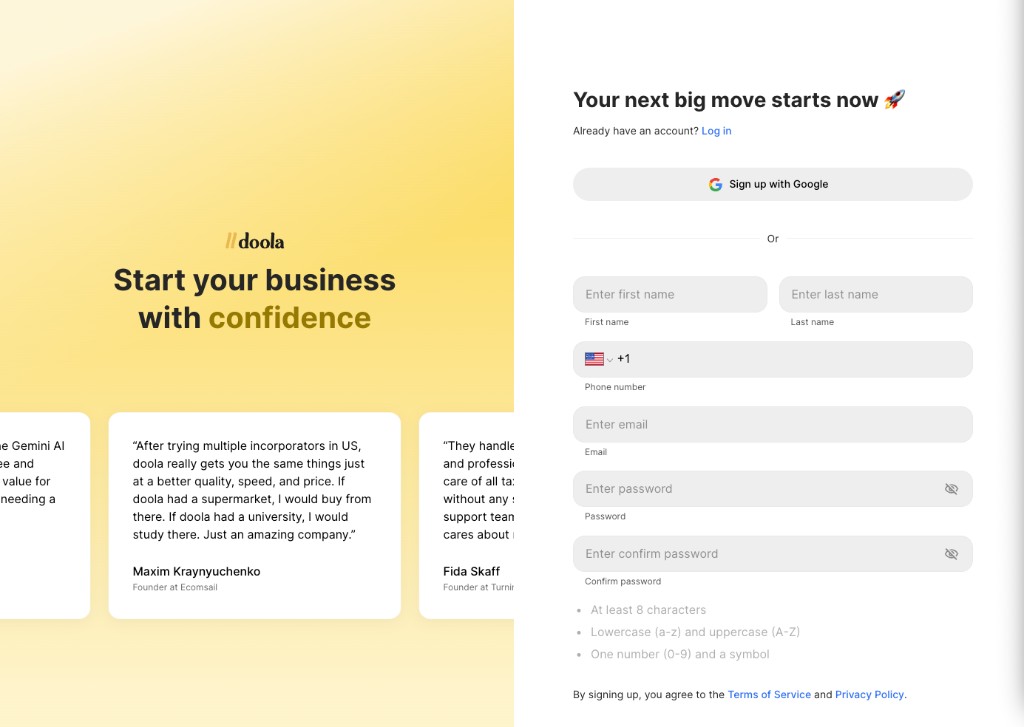
Task: Click the Enter email field
Action: (x=773, y=424)
